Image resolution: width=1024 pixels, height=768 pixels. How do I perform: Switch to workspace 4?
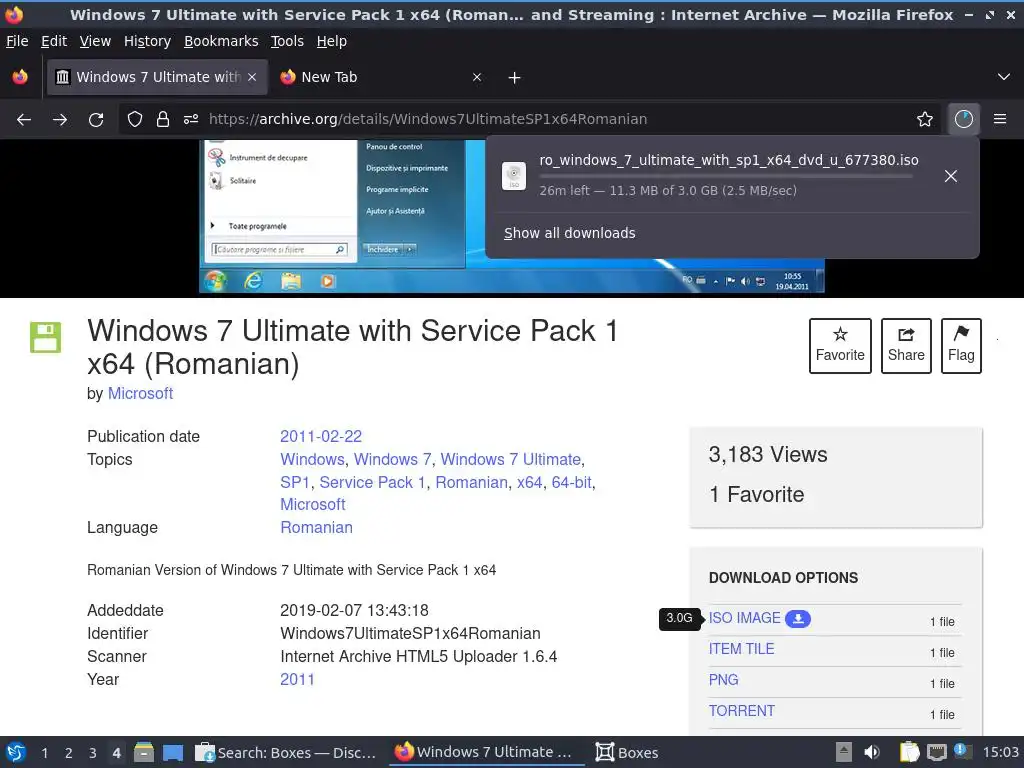[x=116, y=753]
